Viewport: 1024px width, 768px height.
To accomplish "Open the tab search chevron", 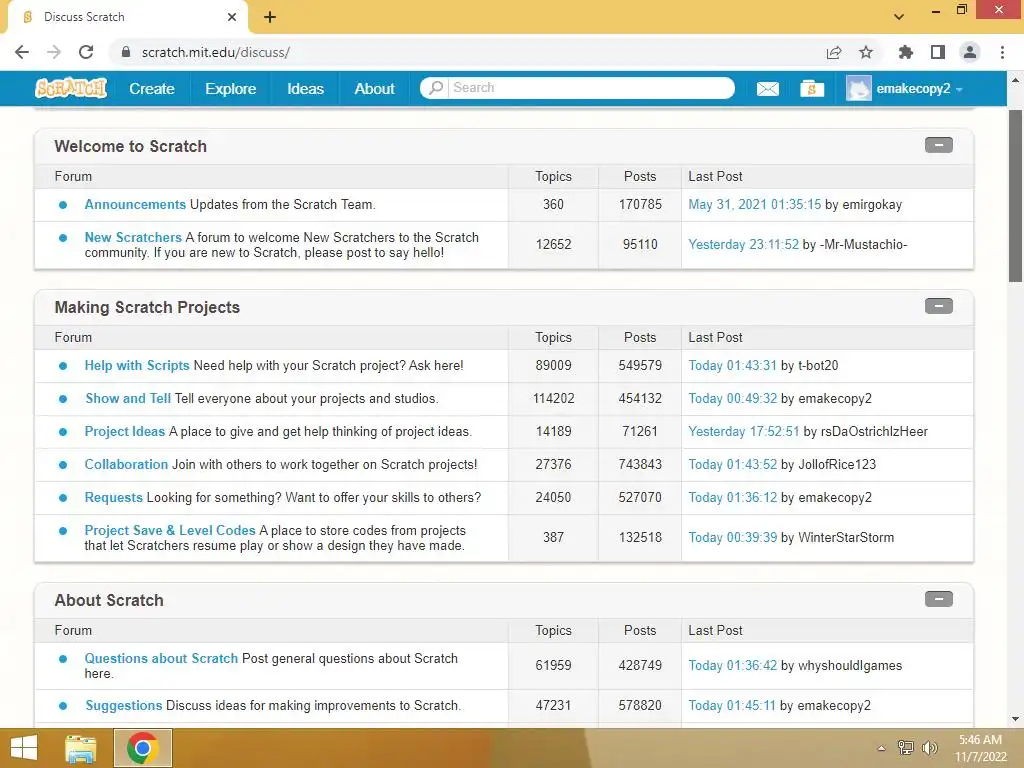I will click(x=899, y=17).
